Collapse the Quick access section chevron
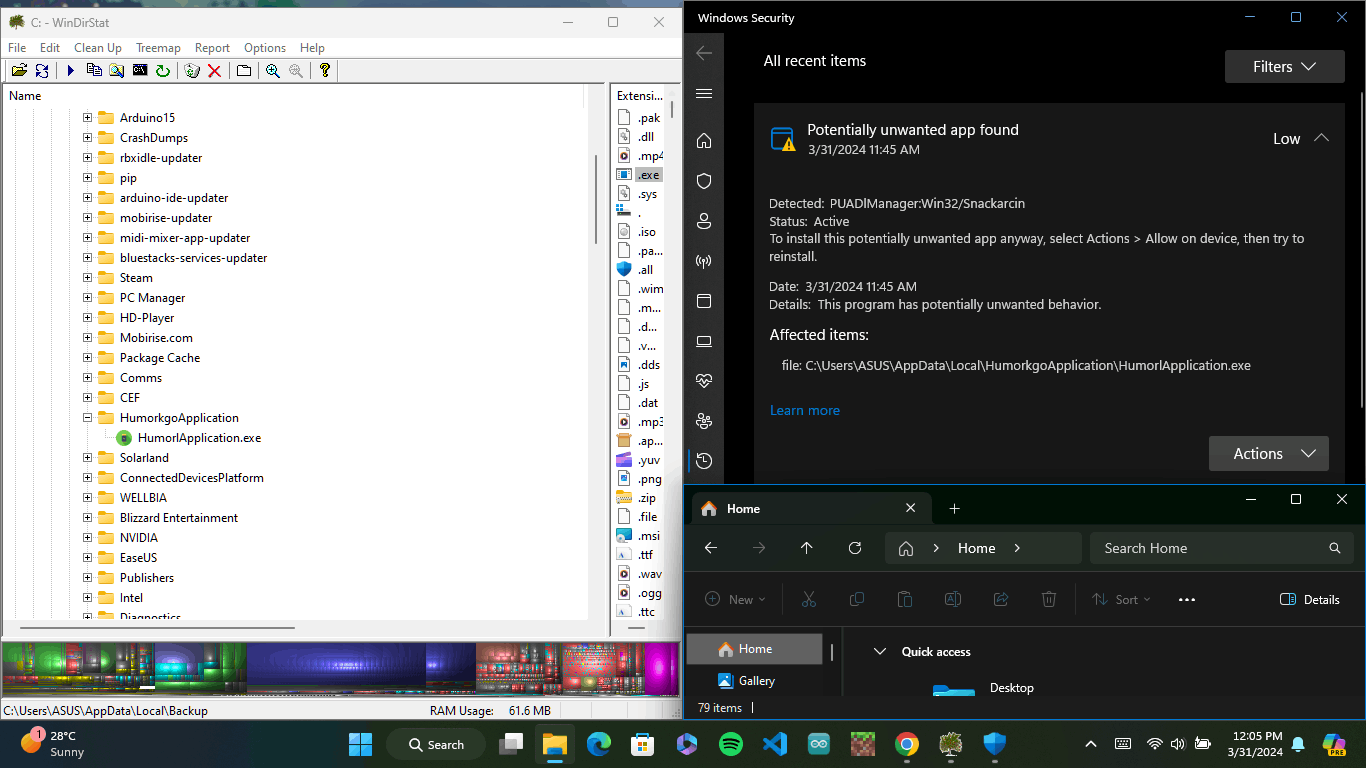The width and height of the screenshot is (1366, 768). 880,651
